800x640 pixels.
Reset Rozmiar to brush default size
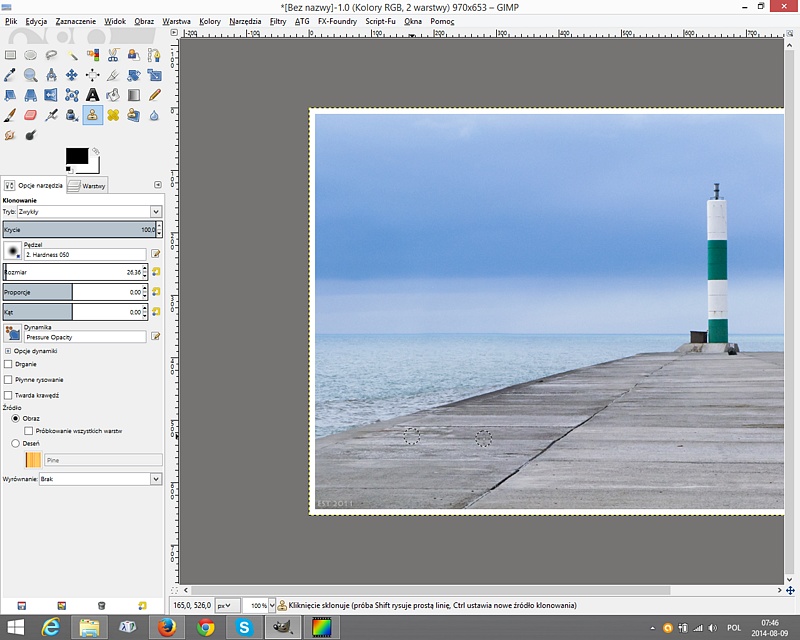(156, 272)
